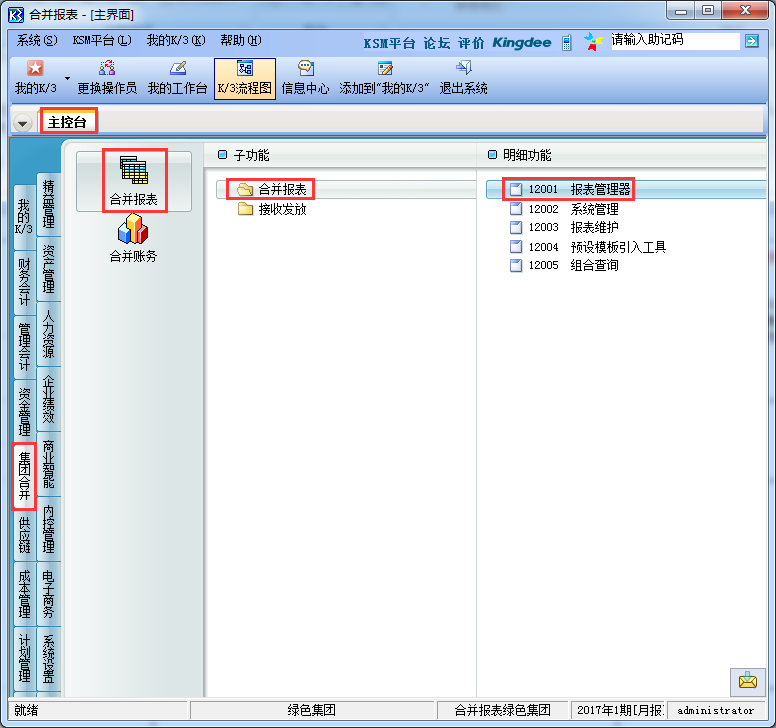Click 添加到"我的K/3" toolbar icon
The height and width of the screenshot is (728, 776).
tap(384, 78)
